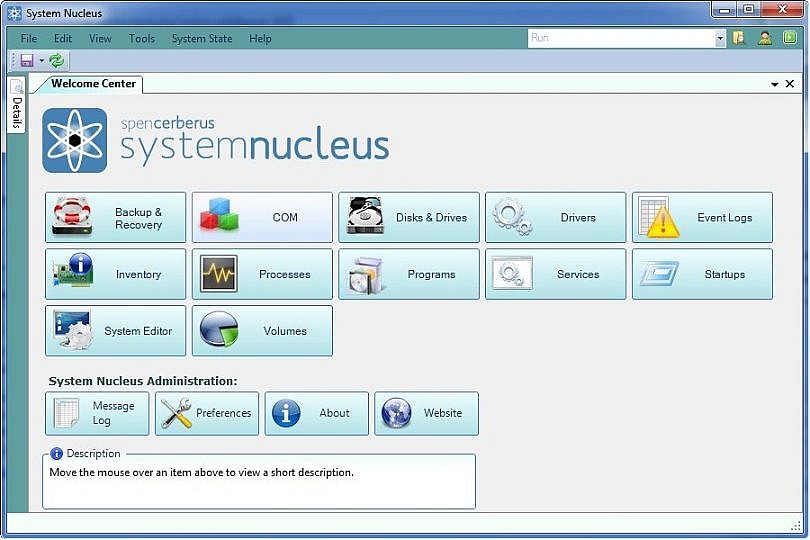Open the Backup & Recovery tile
The height and width of the screenshot is (540, 810).
click(115, 218)
